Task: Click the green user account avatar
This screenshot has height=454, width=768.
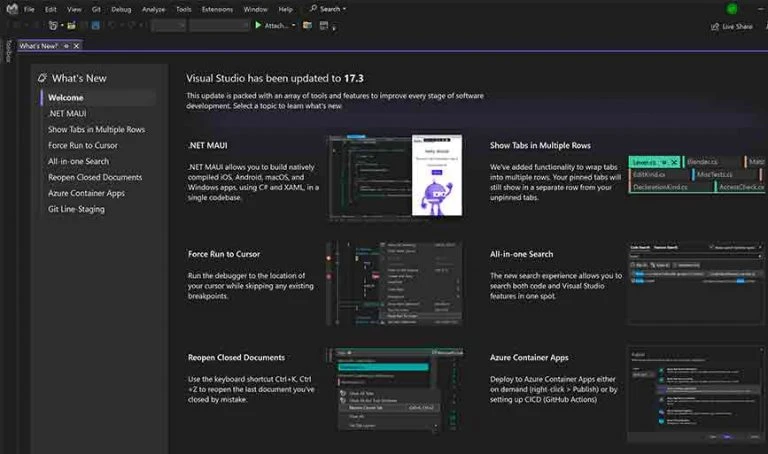Action: pos(732,9)
